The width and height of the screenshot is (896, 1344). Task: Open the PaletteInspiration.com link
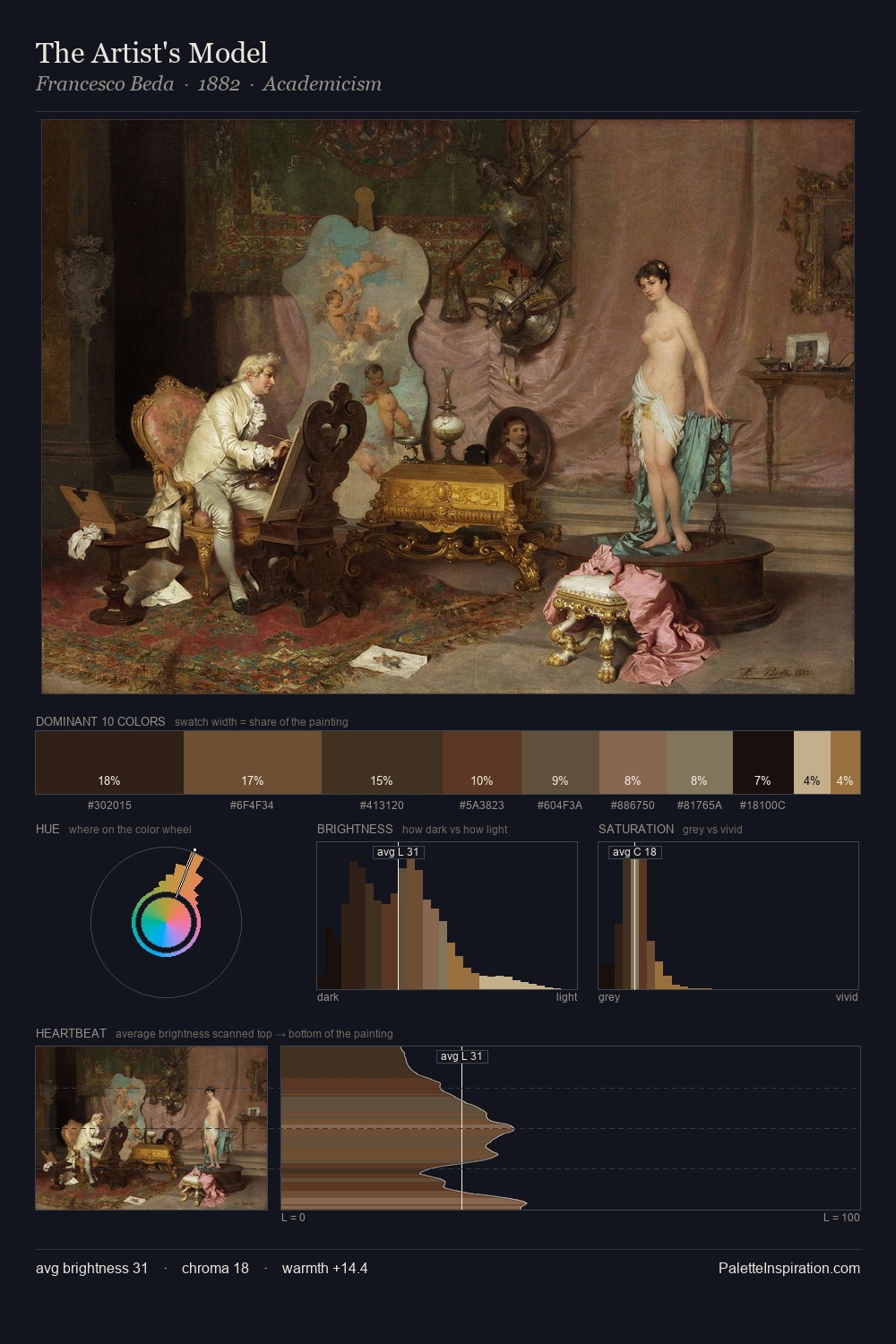point(789,1269)
